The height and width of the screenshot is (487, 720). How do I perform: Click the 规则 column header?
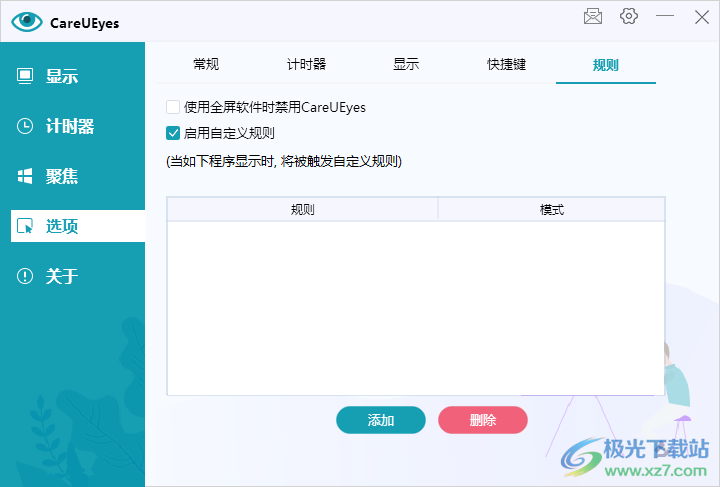(x=303, y=209)
